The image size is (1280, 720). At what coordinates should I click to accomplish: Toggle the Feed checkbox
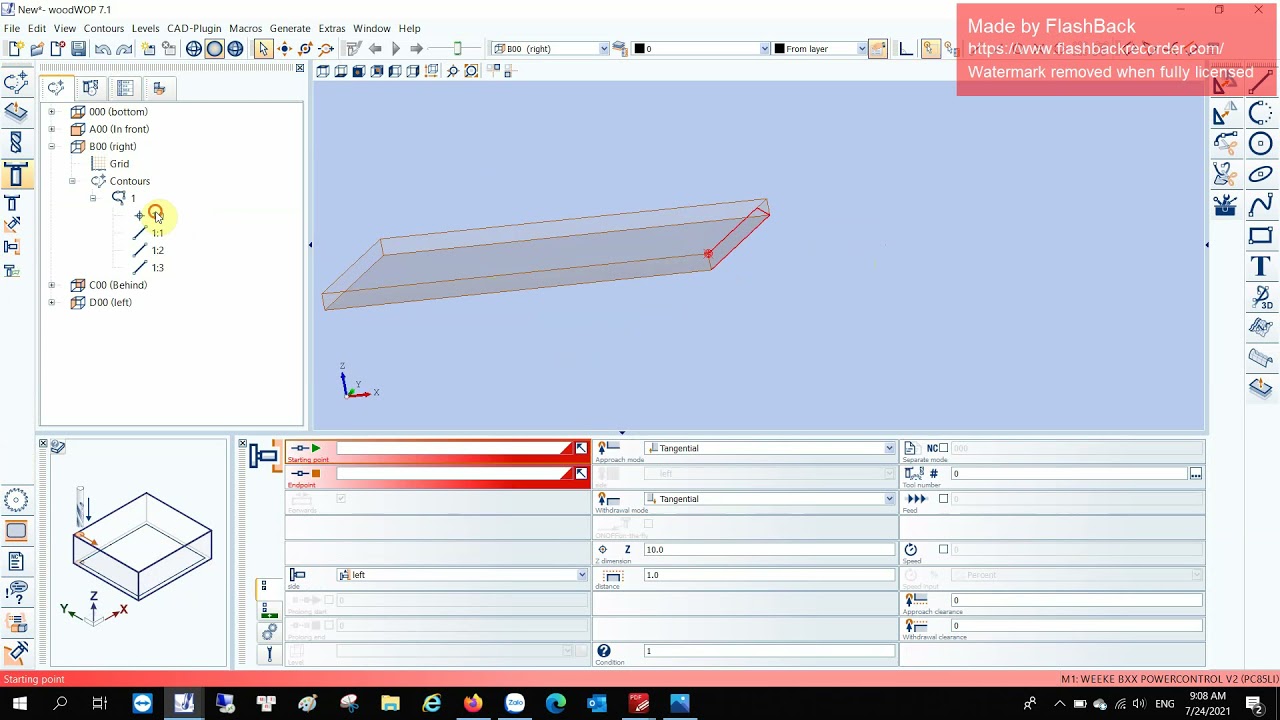tap(943, 499)
